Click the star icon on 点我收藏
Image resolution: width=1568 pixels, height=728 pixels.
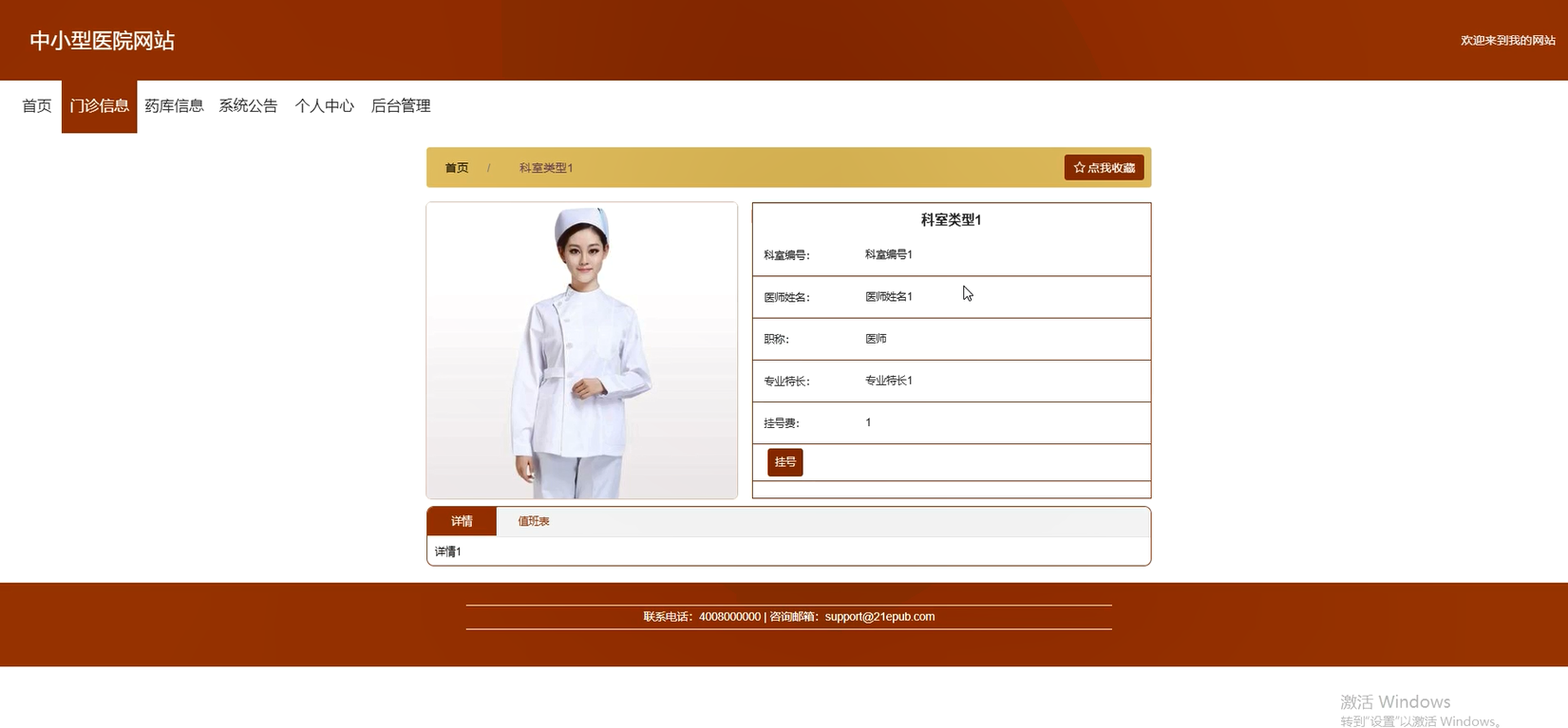tap(1079, 168)
